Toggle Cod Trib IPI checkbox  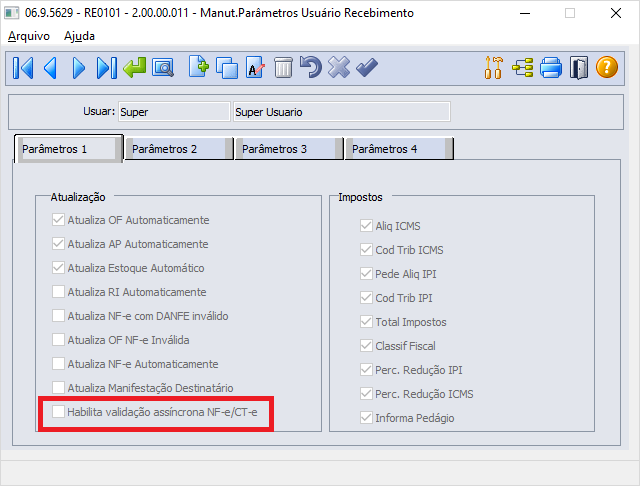(x=366, y=298)
